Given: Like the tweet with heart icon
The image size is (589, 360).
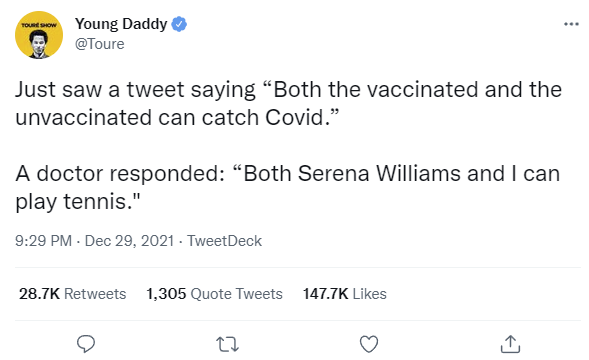Looking at the screenshot, I should (369, 344).
